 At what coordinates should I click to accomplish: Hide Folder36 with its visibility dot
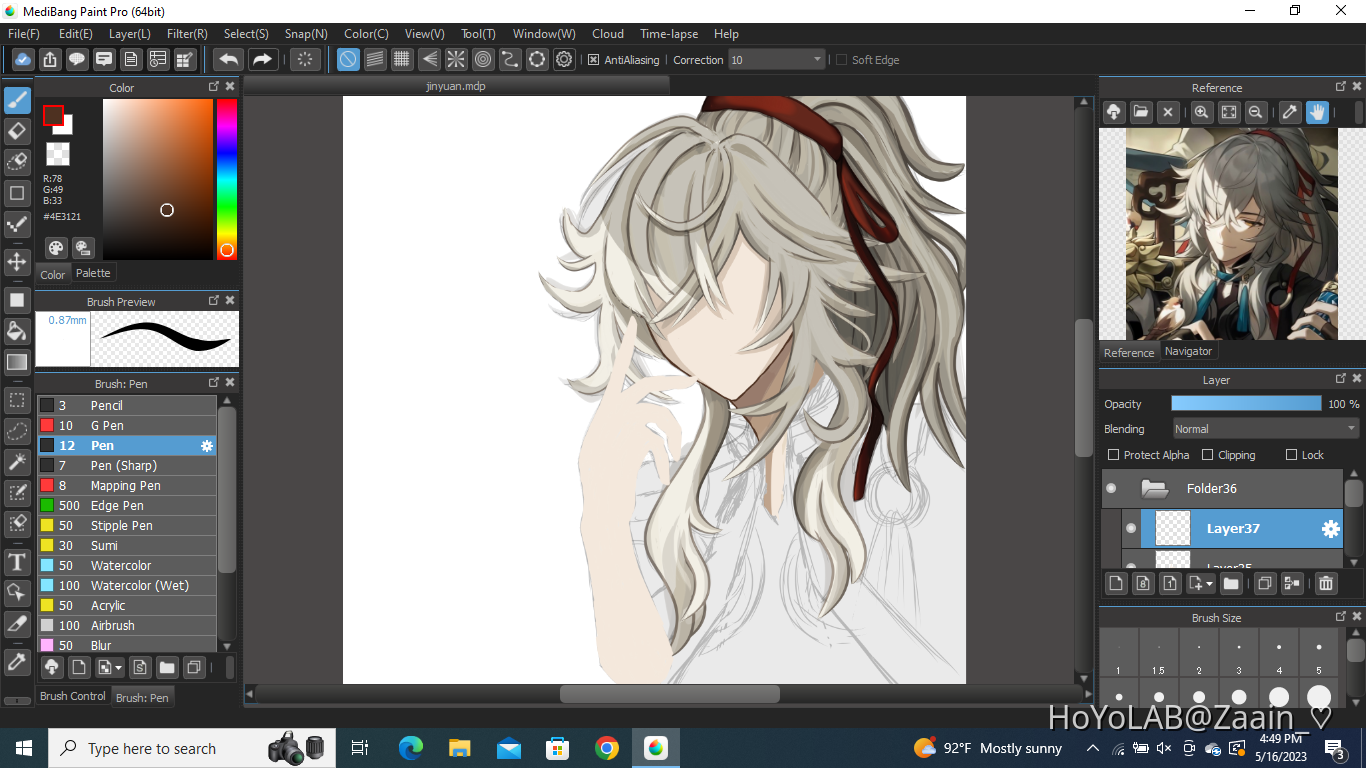click(x=1111, y=489)
